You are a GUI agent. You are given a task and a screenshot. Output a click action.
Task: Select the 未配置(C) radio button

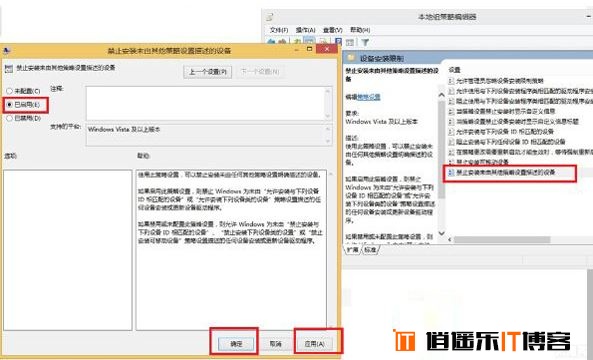[x=9, y=91]
